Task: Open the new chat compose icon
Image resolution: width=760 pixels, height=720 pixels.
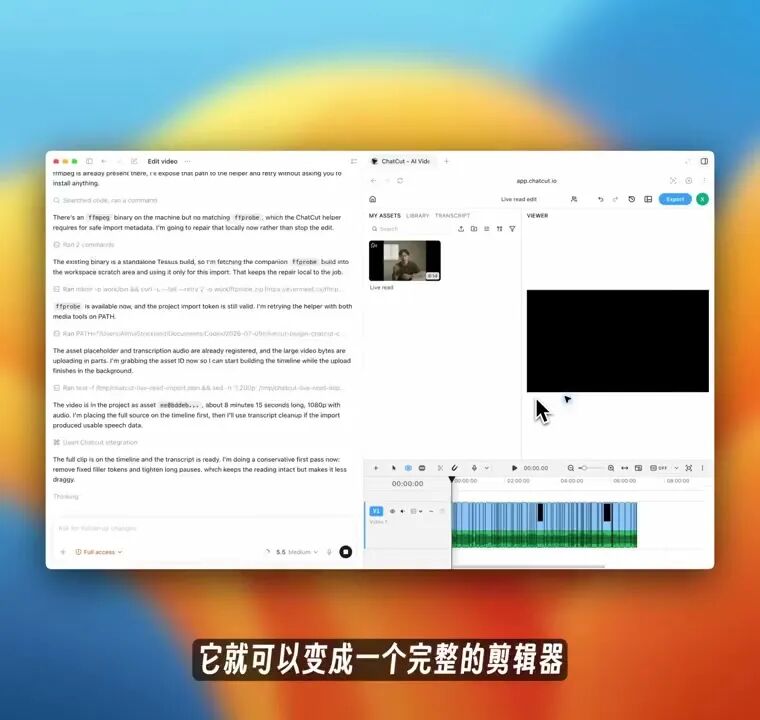Action: coord(134,161)
